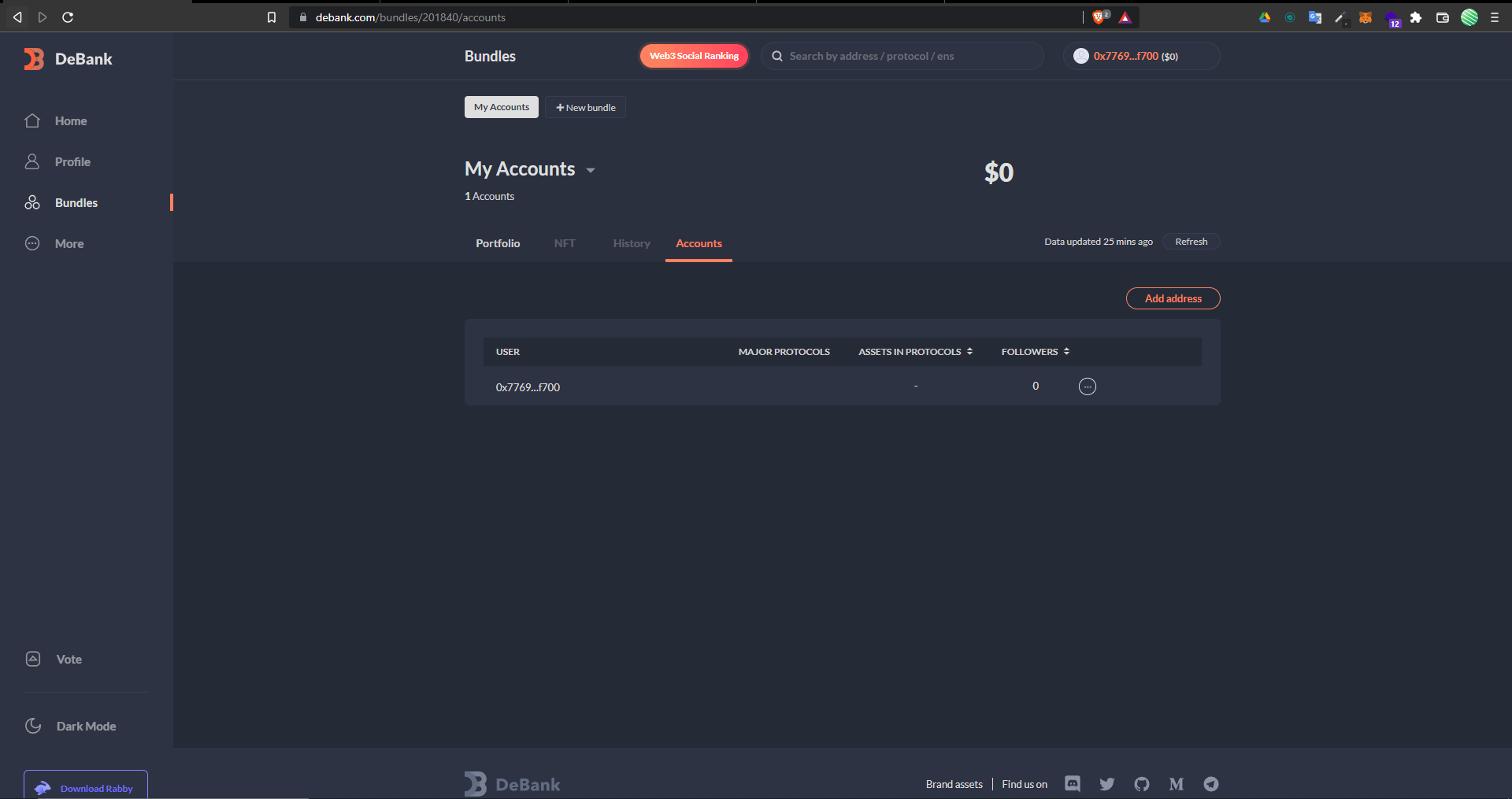Open the Telegram icon in footer

[1211, 784]
